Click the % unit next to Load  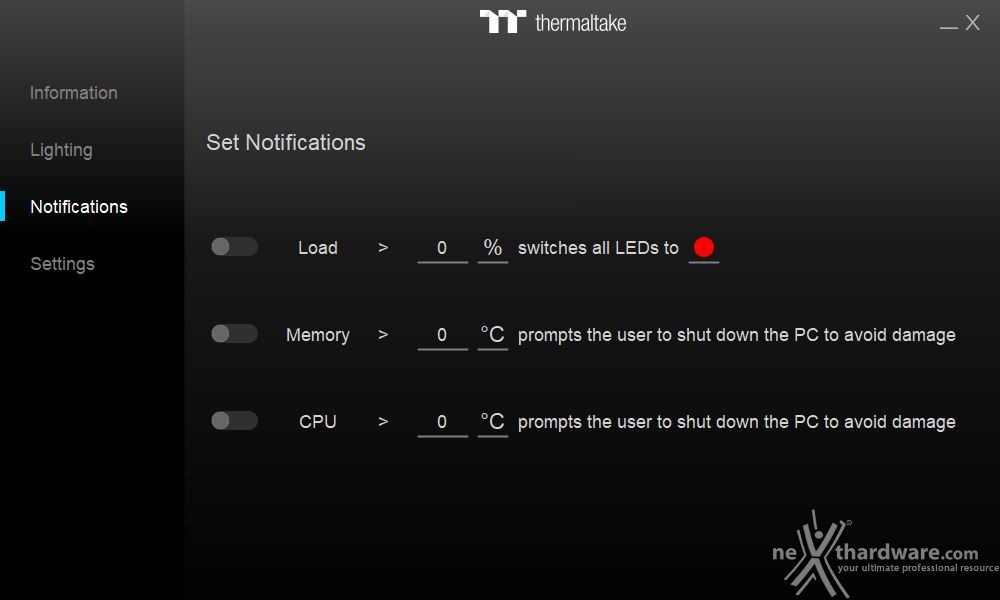point(492,247)
